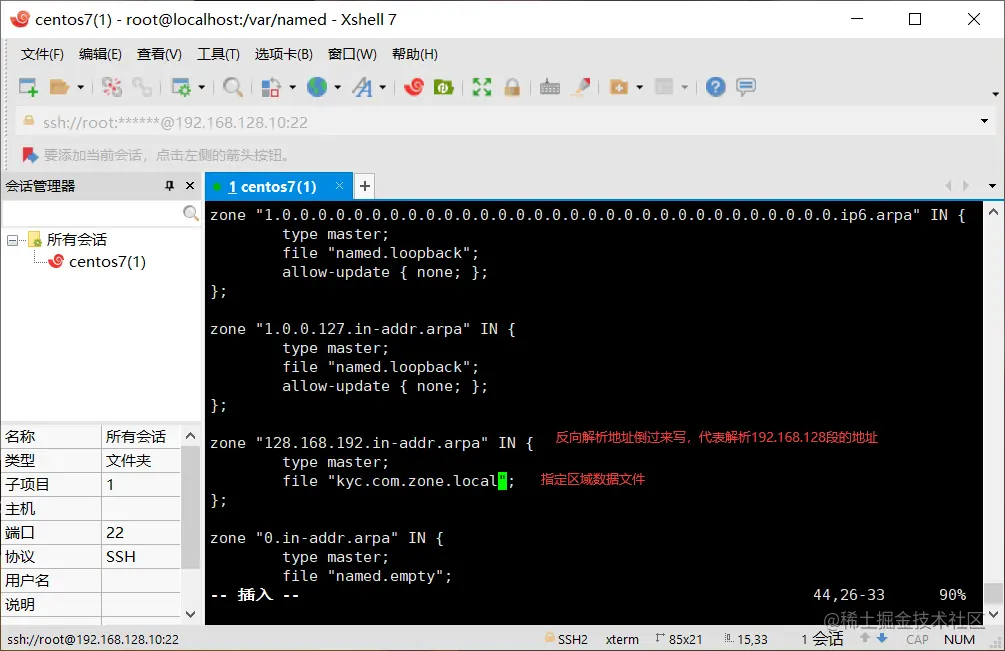Viewport: 1005px width, 651px height.
Task: Open dropdown arrow next to Open folder icon
Action: (80, 87)
